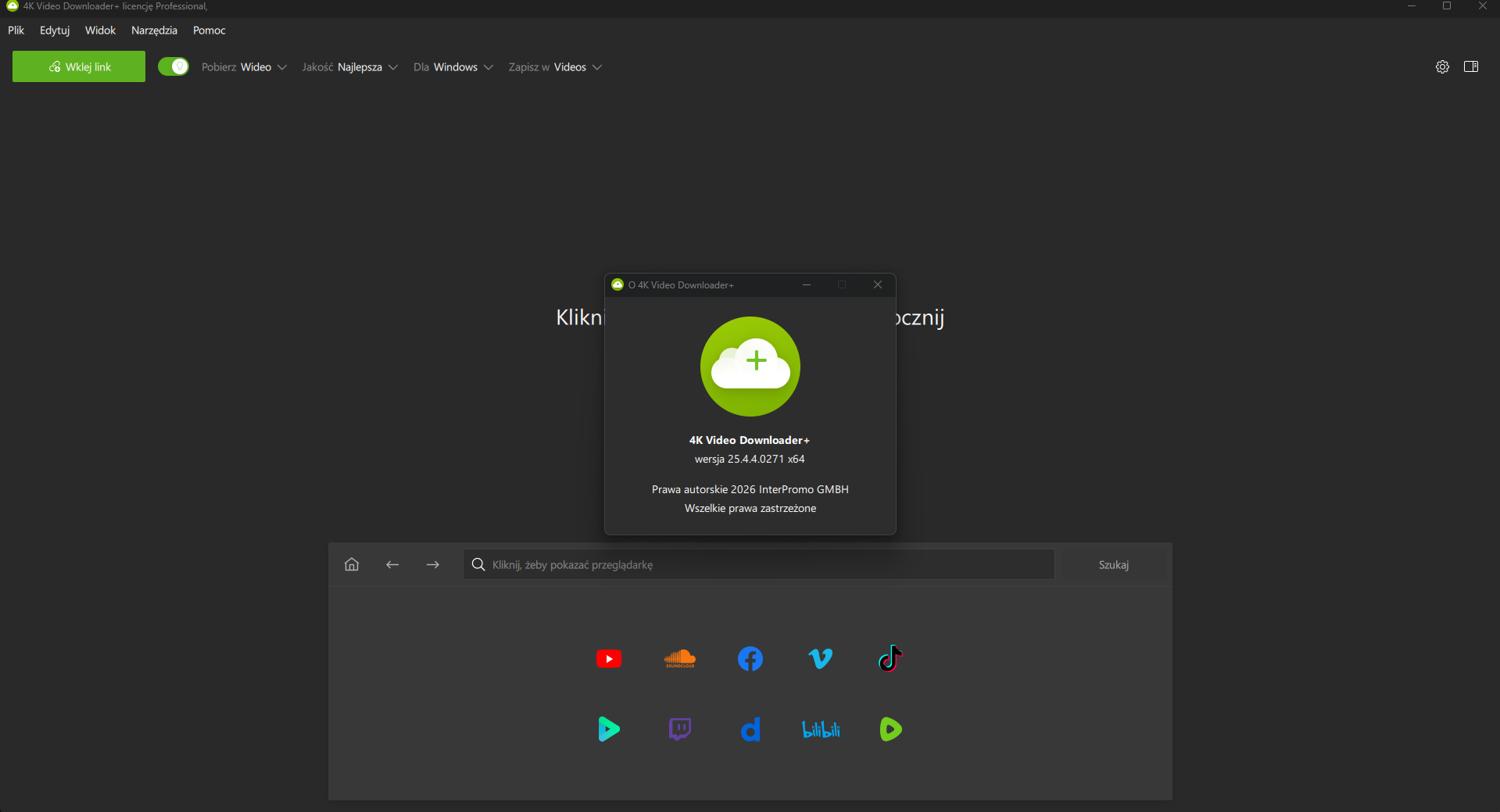This screenshot has height=812, width=1500.
Task: Open the YouTube shortcut icon
Action: click(609, 659)
